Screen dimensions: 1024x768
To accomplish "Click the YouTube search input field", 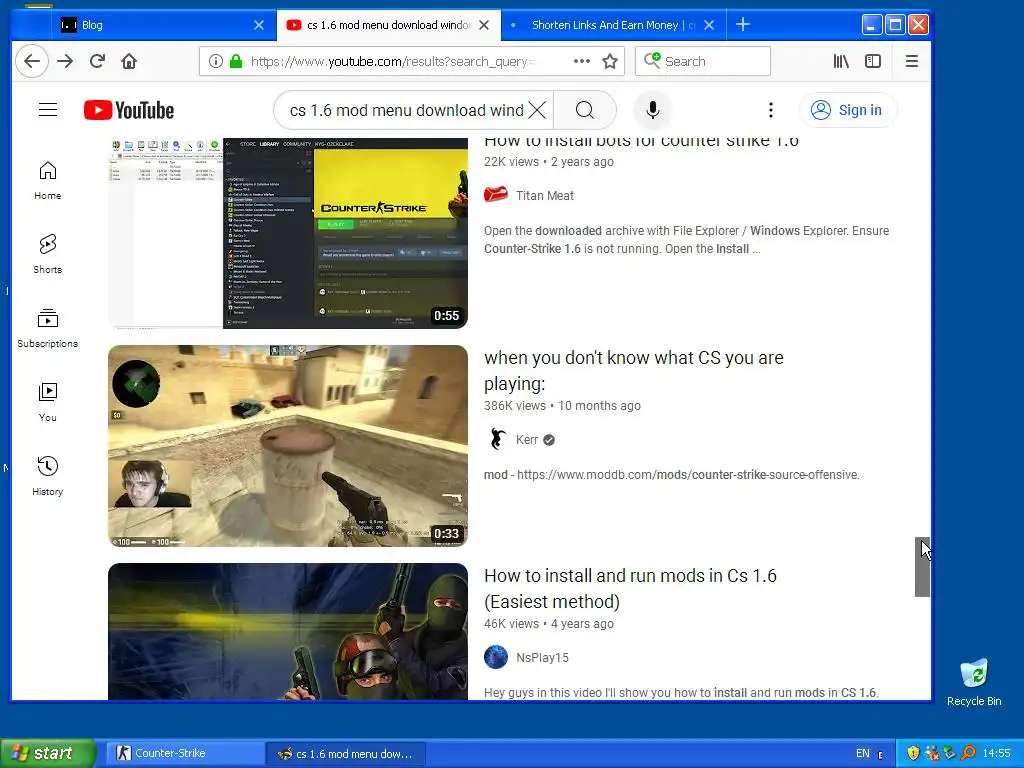I will click(406, 110).
